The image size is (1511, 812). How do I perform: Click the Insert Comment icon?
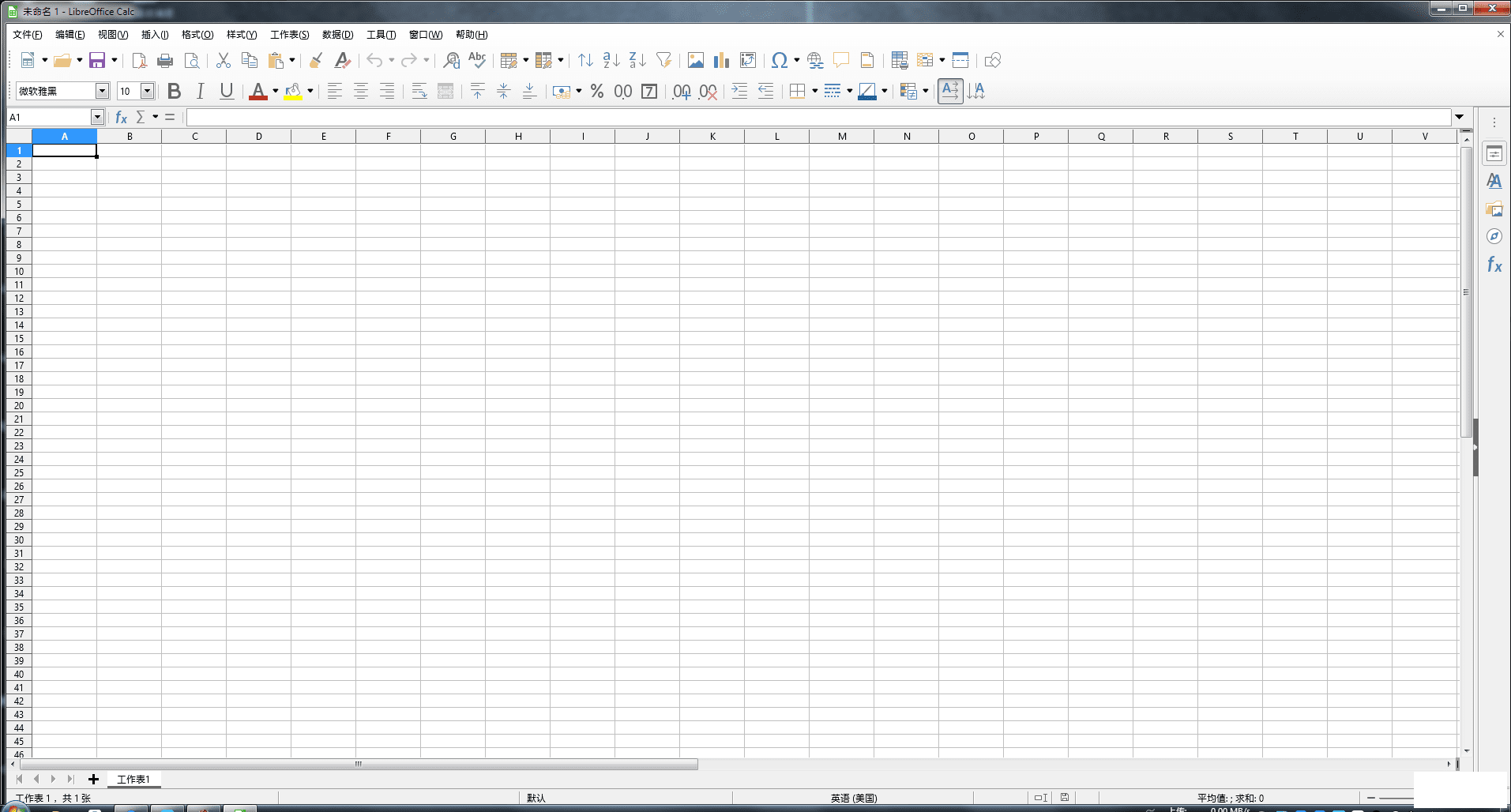pyautogui.click(x=841, y=60)
